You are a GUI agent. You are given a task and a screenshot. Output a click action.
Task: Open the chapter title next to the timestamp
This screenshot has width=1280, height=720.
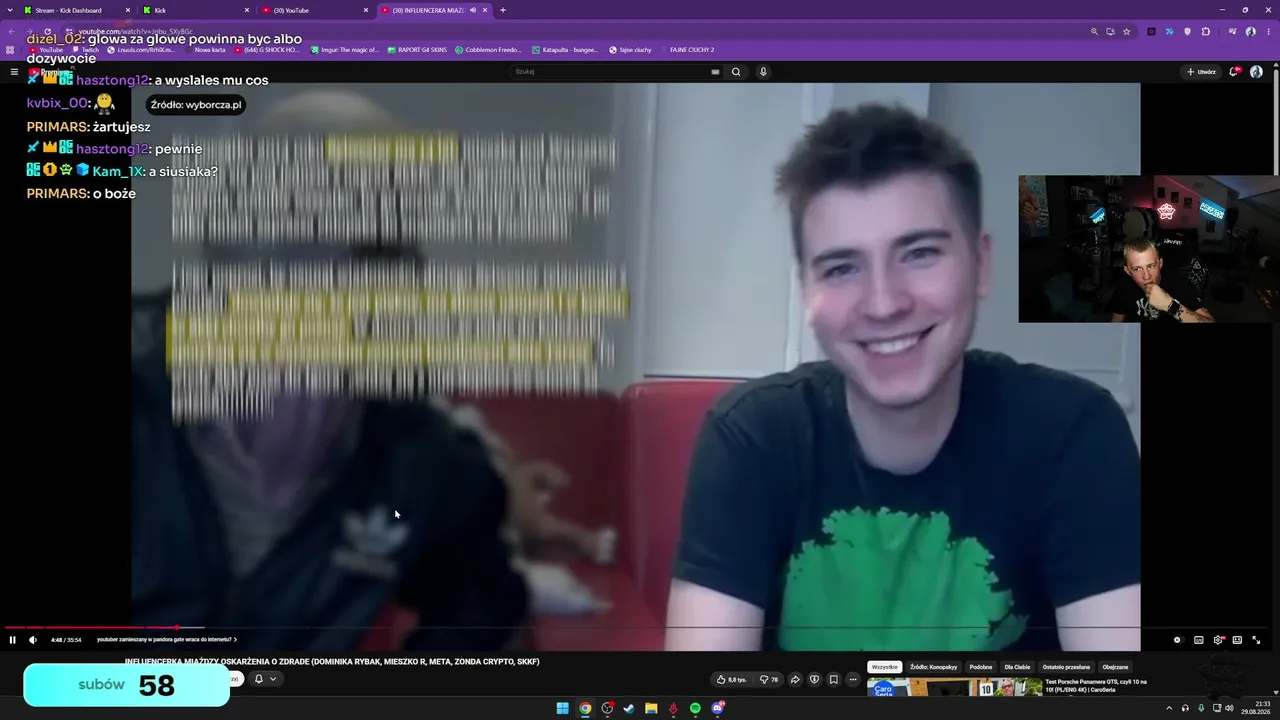tap(166, 640)
